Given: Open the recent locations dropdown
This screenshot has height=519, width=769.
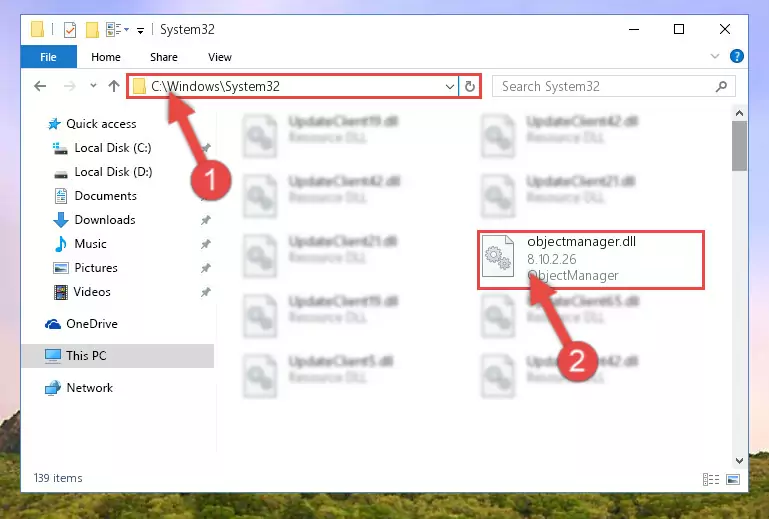Looking at the screenshot, I should [x=93, y=86].
